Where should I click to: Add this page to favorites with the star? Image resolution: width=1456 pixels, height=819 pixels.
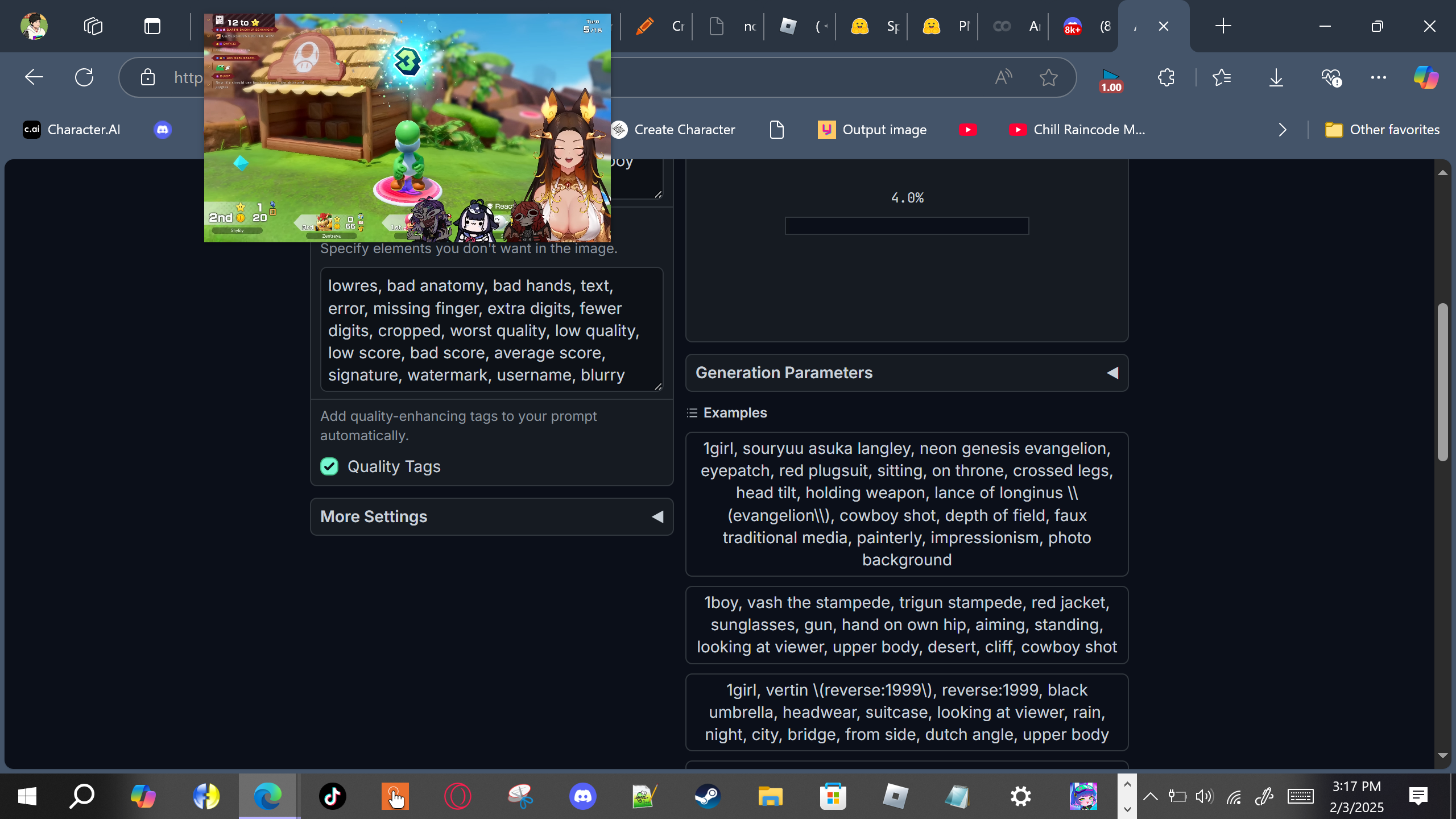[x=1048, y=77]
